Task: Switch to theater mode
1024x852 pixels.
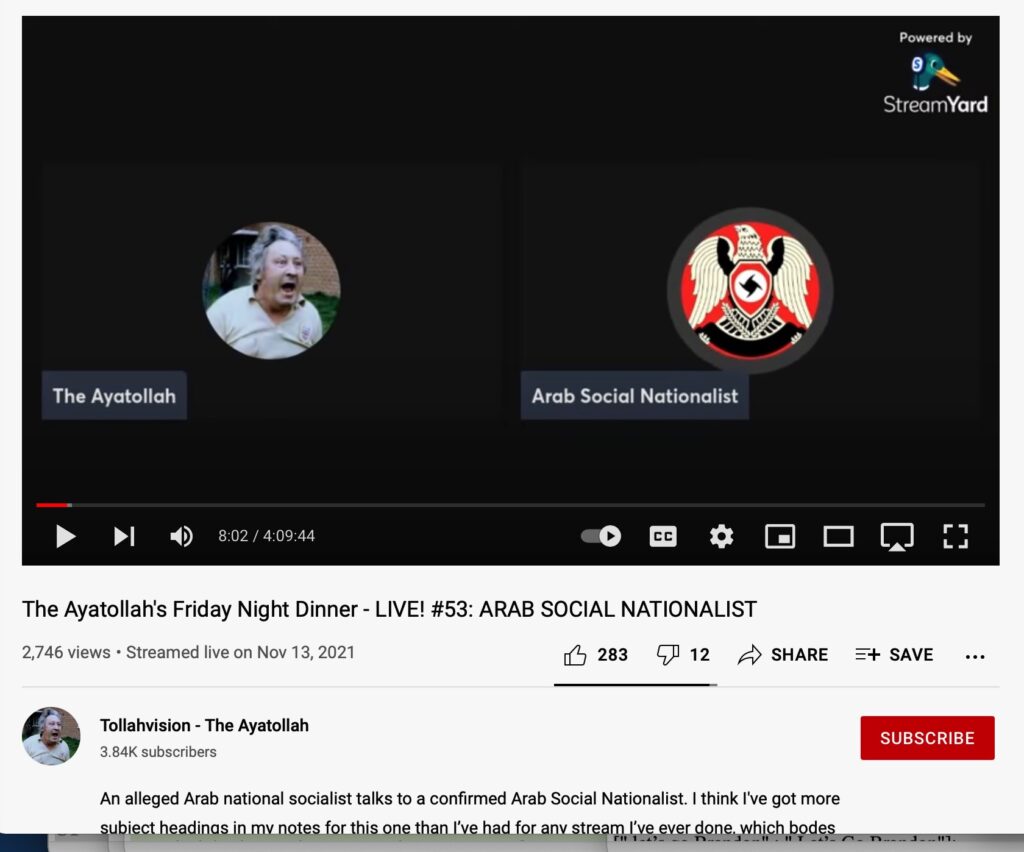Action: coord(838,537)
